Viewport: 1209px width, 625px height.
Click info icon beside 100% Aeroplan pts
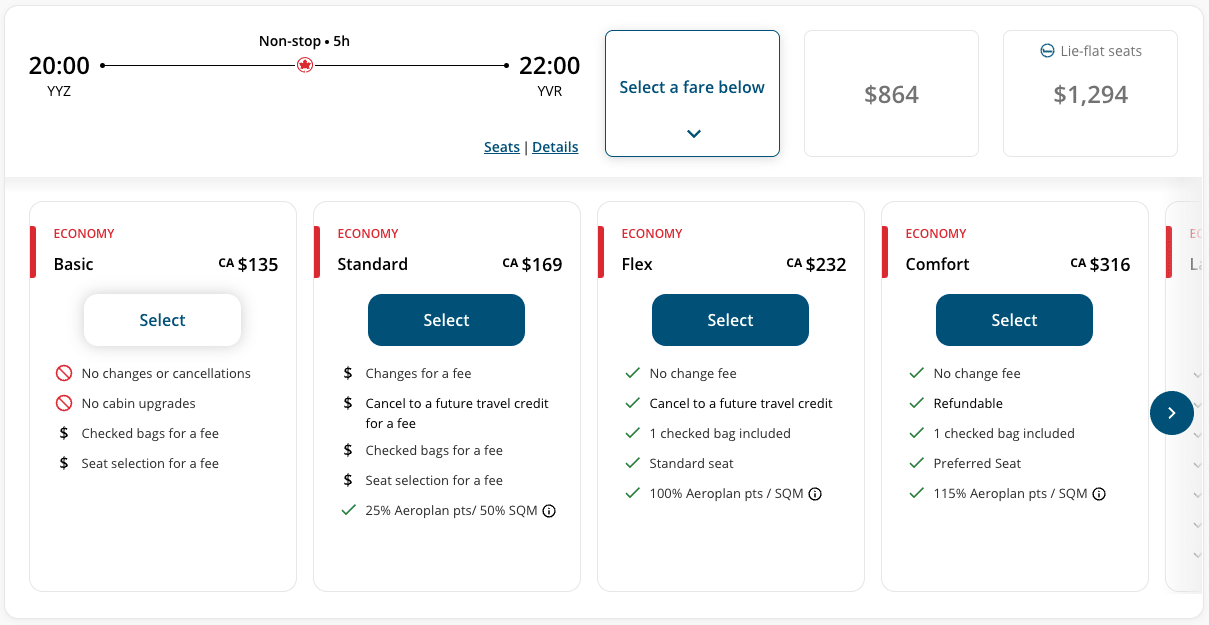(815, 494)
